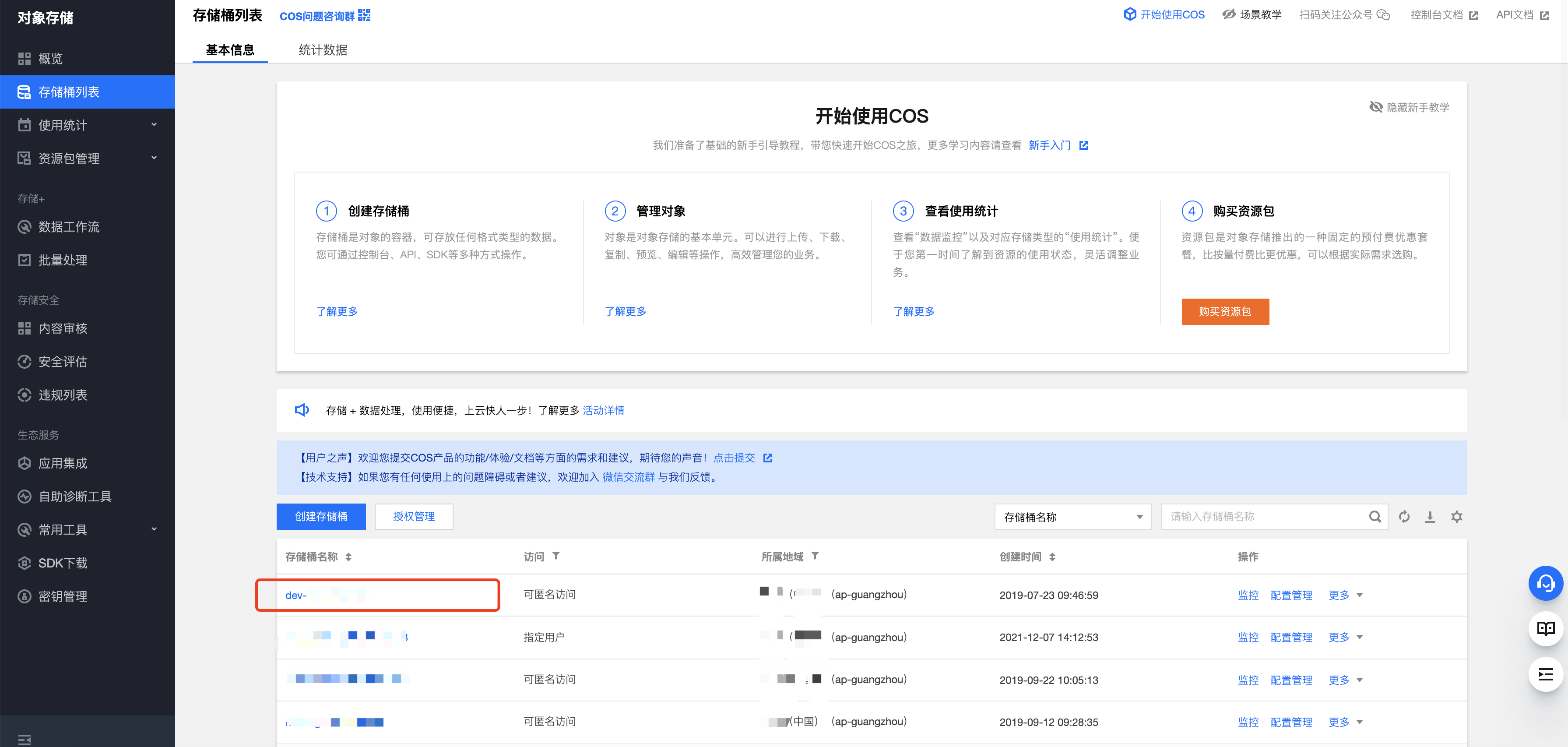This screenshot has width=1568, height=747.
Task: Click the search magnifier icon
Action: coord(1375,516)
